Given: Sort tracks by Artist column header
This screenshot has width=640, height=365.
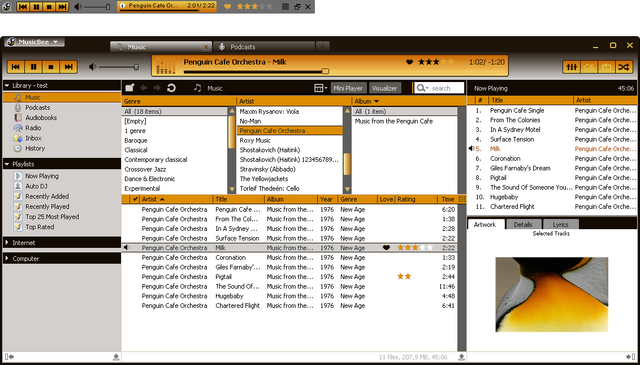Looking at the screenshot, I should pyautogui.click(x=176, y=199).
